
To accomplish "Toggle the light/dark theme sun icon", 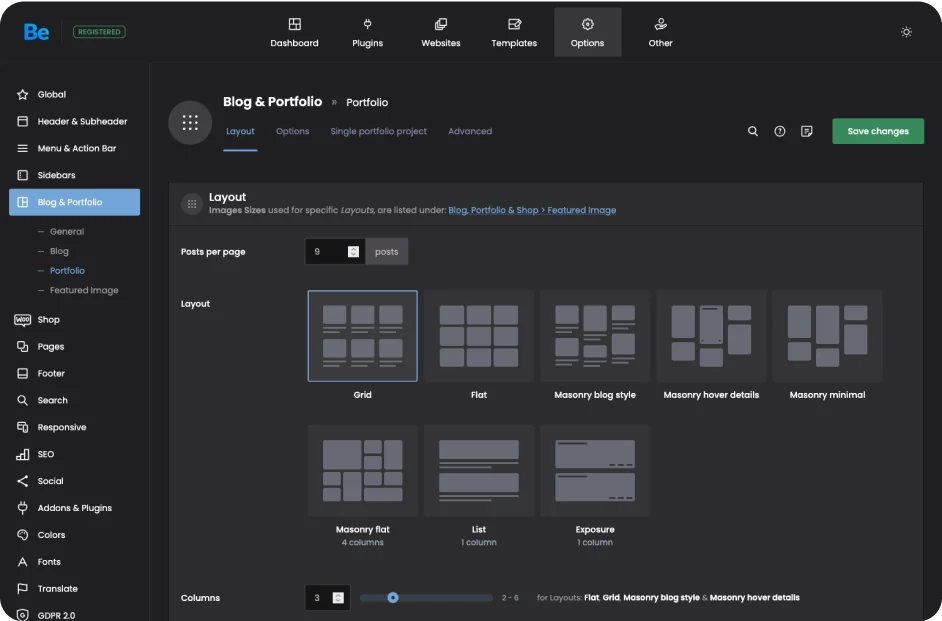I will click(906, 32).
